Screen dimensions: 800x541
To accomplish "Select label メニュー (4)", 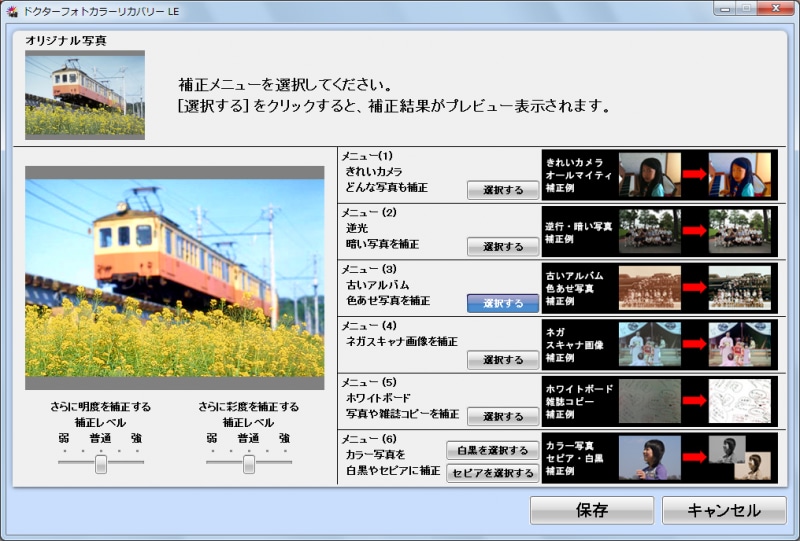I will pos(369,326).
